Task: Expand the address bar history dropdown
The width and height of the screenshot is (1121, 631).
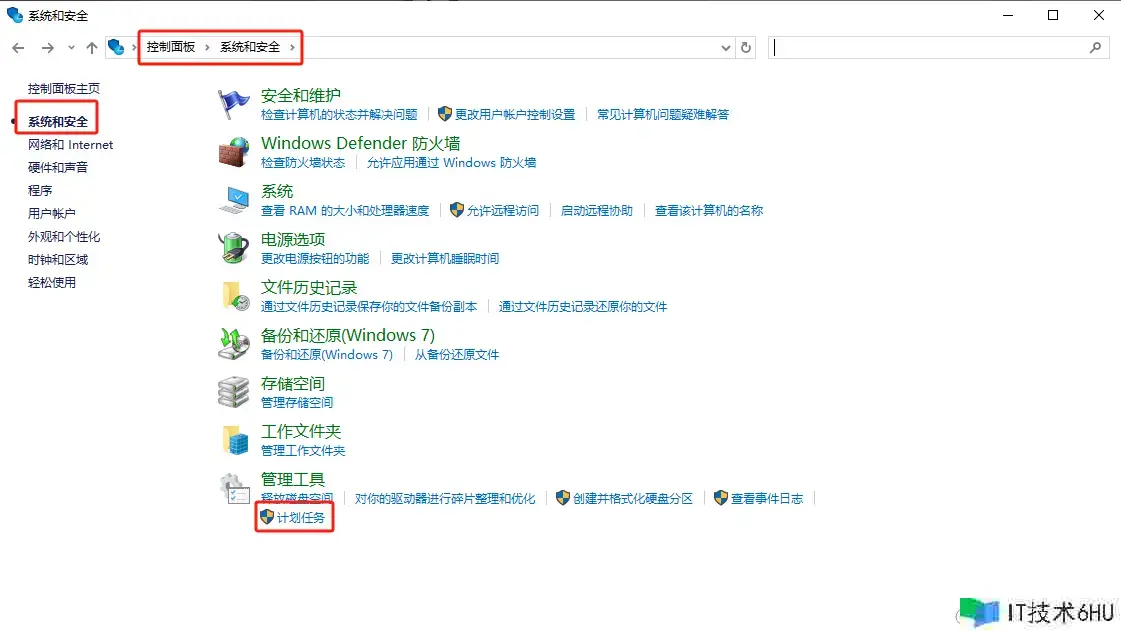Action: click(726, 48)
